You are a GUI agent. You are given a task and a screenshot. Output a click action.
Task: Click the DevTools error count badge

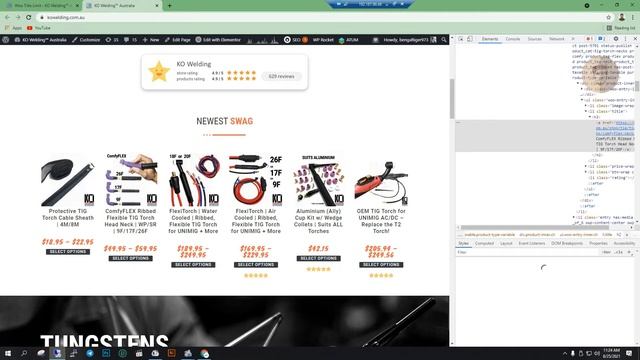[589, 39]
